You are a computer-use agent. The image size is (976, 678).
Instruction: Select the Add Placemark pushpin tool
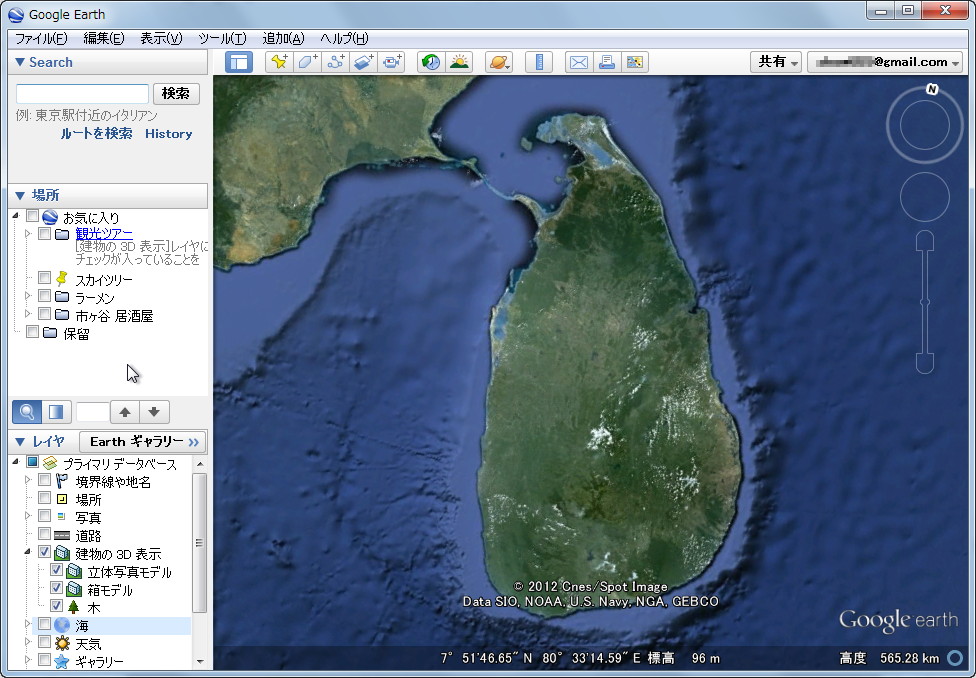click(279, 61)
